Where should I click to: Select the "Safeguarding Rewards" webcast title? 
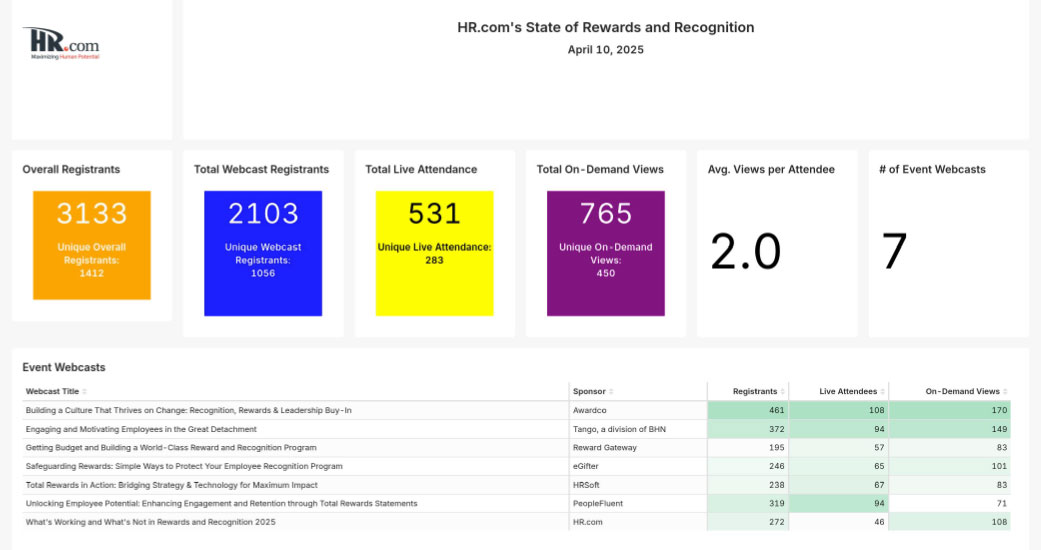tap(184, 466)
